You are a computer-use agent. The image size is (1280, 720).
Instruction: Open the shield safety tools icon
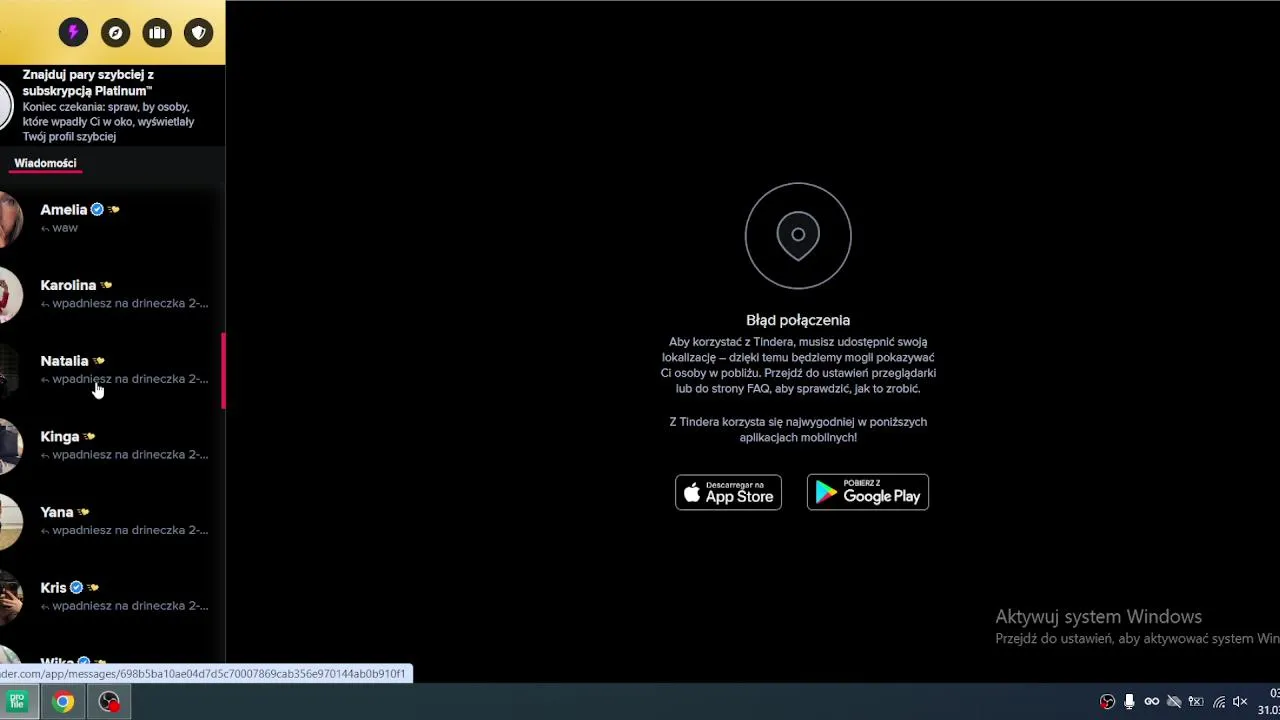pos(199,33)
